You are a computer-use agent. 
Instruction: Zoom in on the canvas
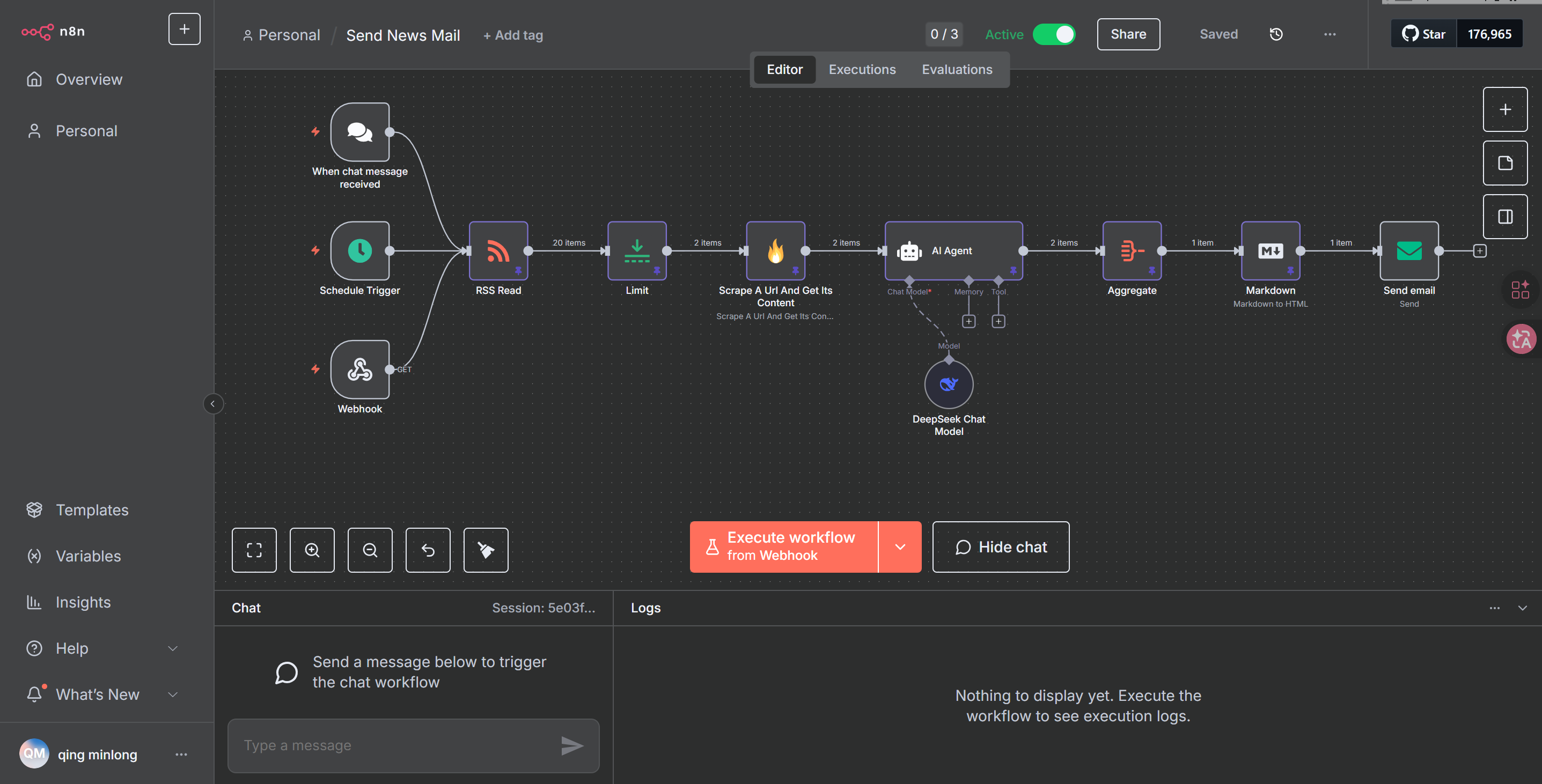pyautogui.click(x=312, y=550)
